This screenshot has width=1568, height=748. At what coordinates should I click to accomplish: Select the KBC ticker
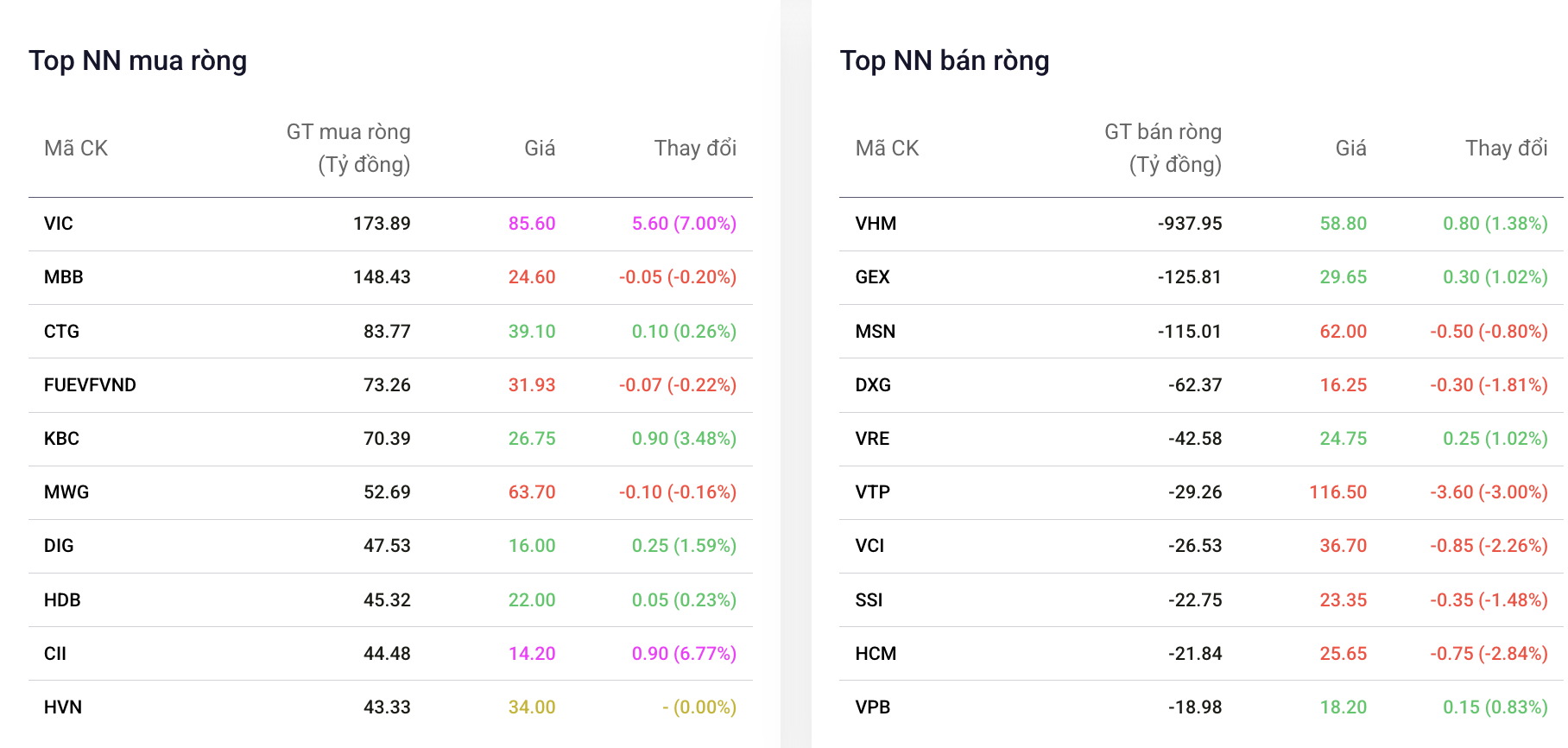[x=61, y=439]
